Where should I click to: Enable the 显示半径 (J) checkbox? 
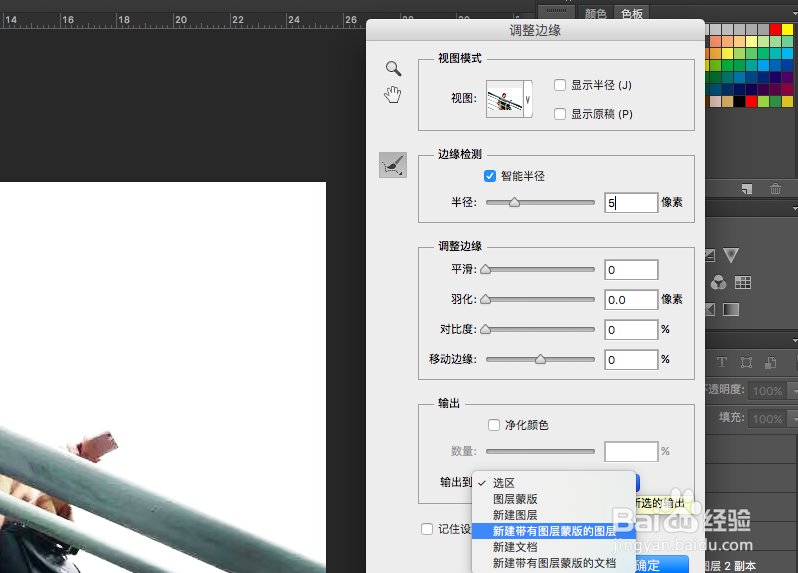point(560,85)
